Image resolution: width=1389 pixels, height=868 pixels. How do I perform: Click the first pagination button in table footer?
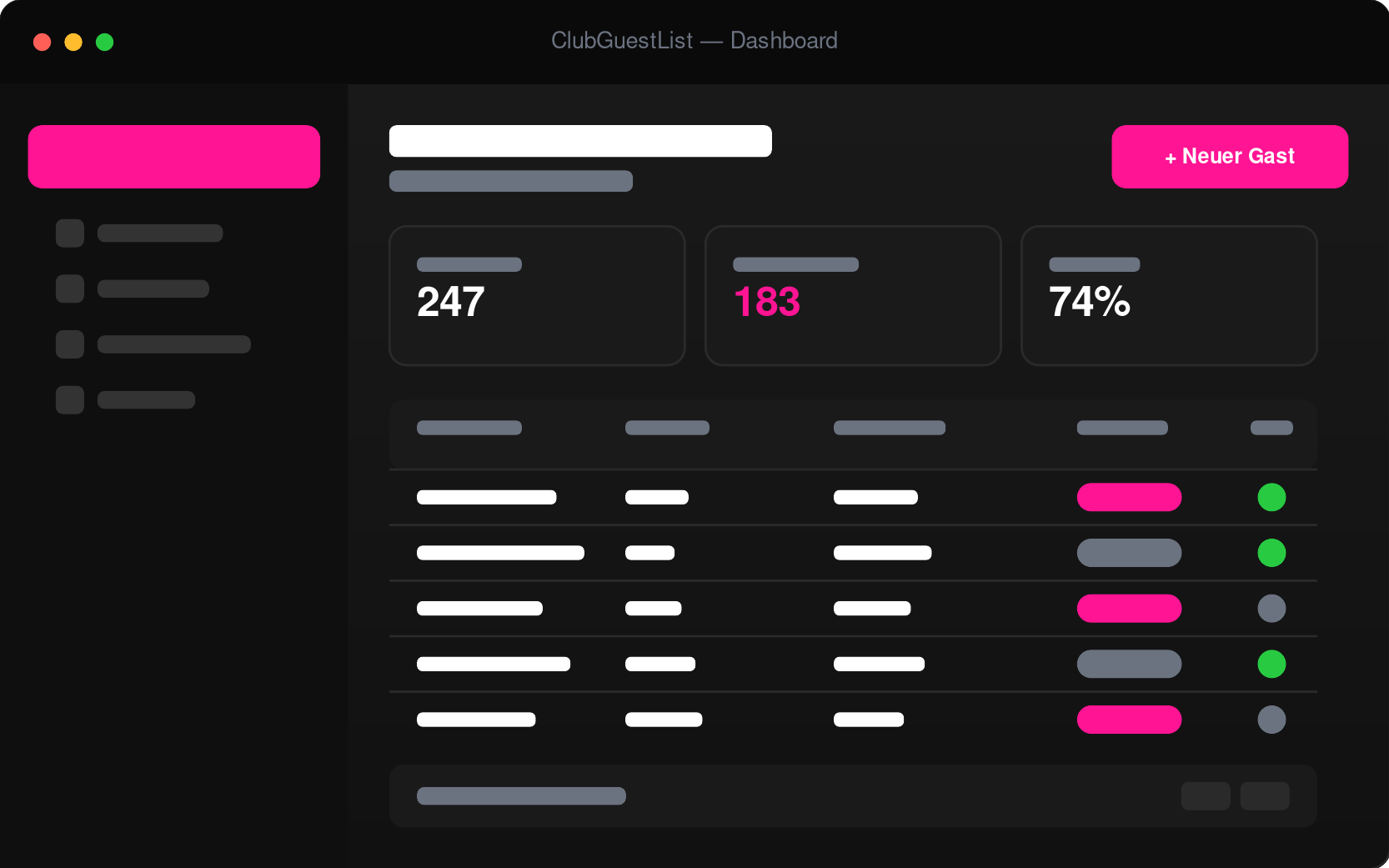coord(1206,796)
